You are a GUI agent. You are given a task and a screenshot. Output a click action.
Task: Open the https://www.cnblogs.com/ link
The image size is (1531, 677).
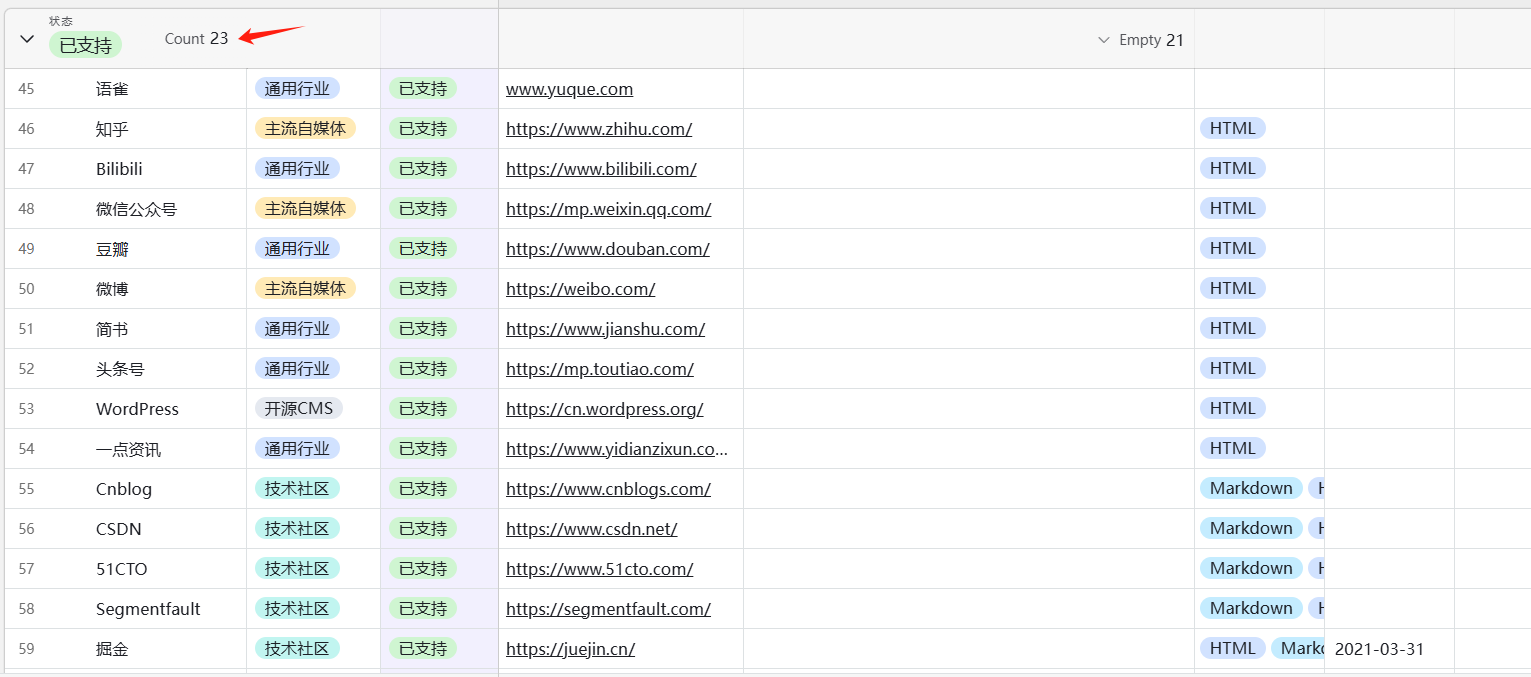[608, 489]
